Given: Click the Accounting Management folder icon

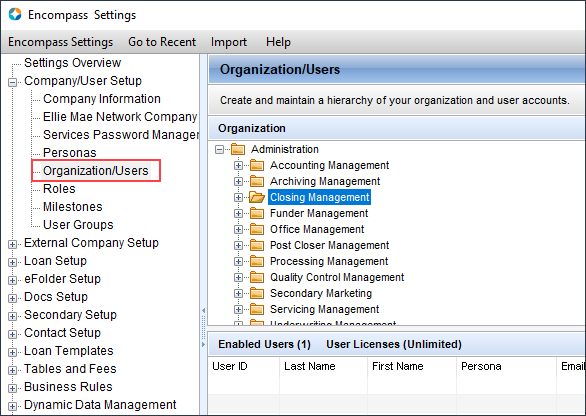Looking at the screenshot, I should tap(257, 165).
